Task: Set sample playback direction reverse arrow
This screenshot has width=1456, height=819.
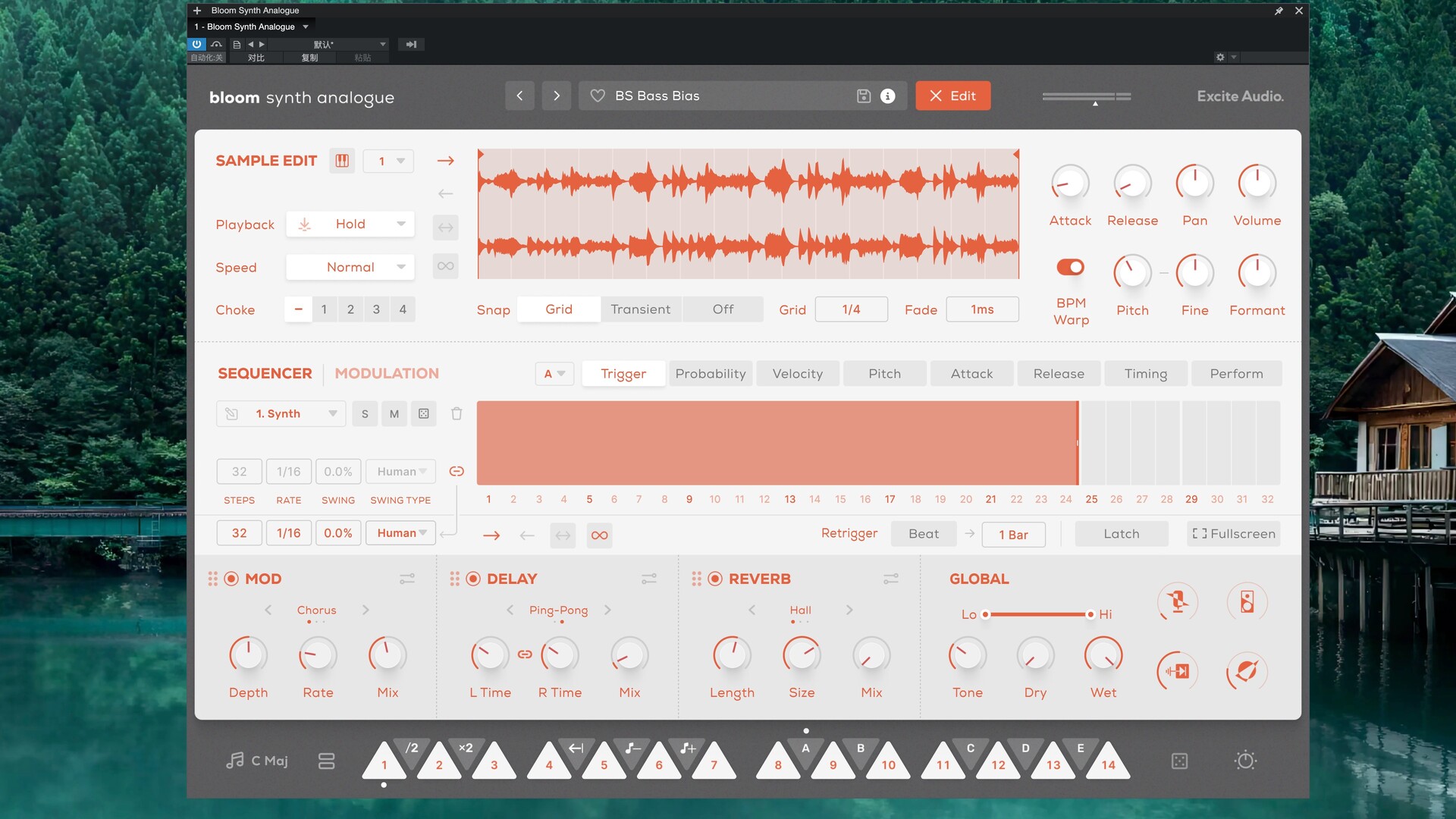Action: (446, 193)
